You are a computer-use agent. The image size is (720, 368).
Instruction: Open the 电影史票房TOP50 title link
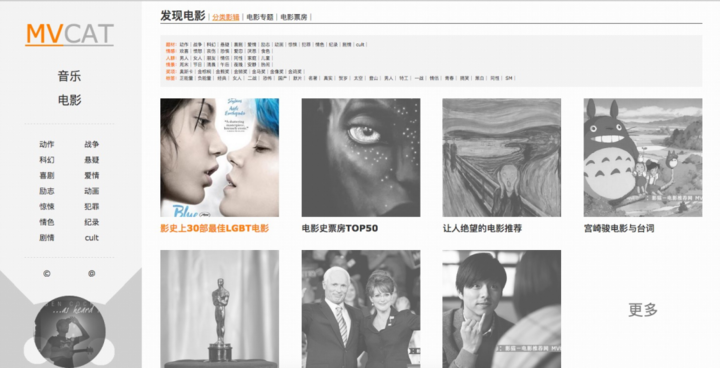tap(340, 228)
